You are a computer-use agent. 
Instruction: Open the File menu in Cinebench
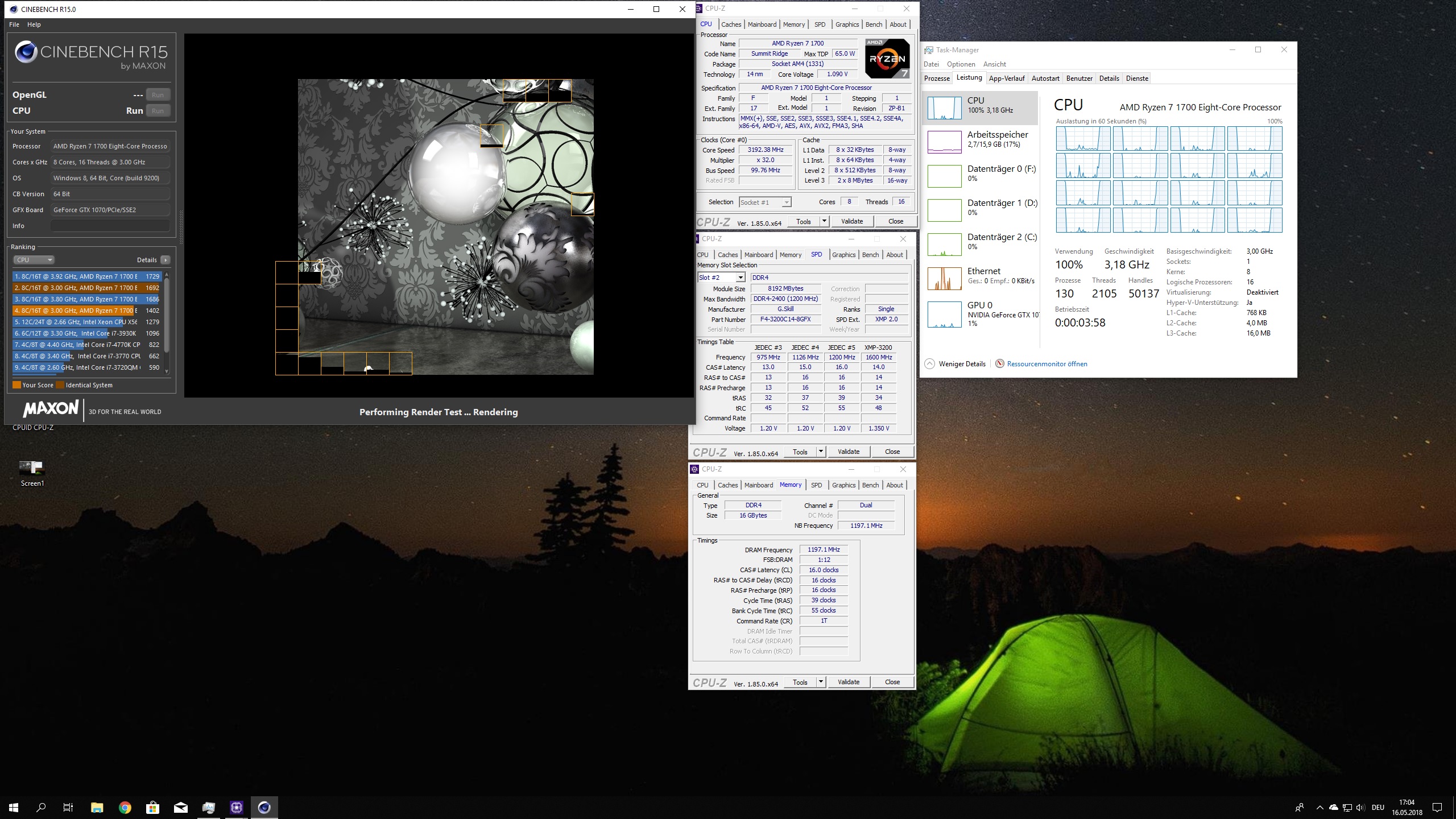pyautogui.click(x=14, y=24)
